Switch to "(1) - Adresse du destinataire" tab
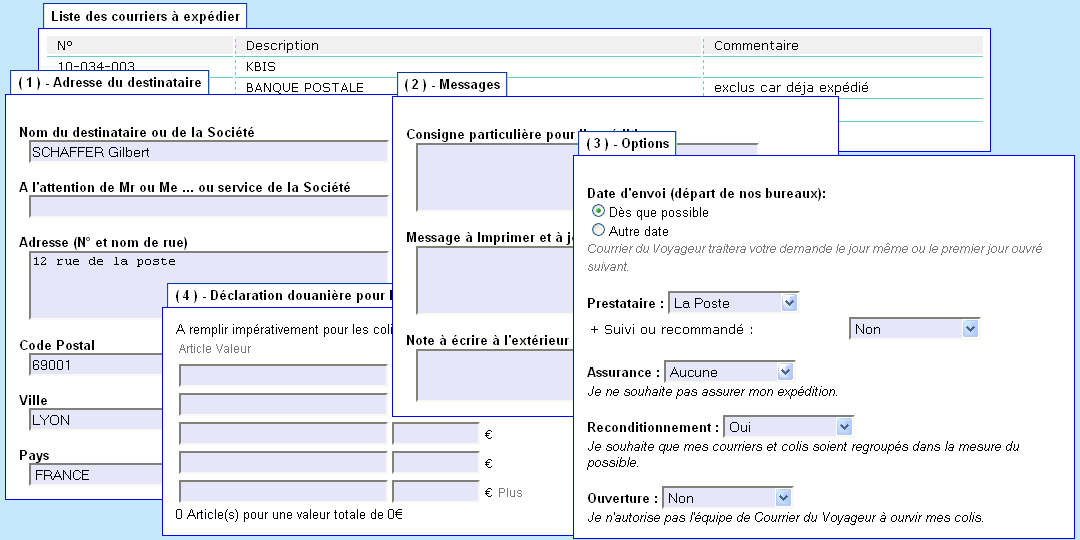 click(x=109, y=83)
